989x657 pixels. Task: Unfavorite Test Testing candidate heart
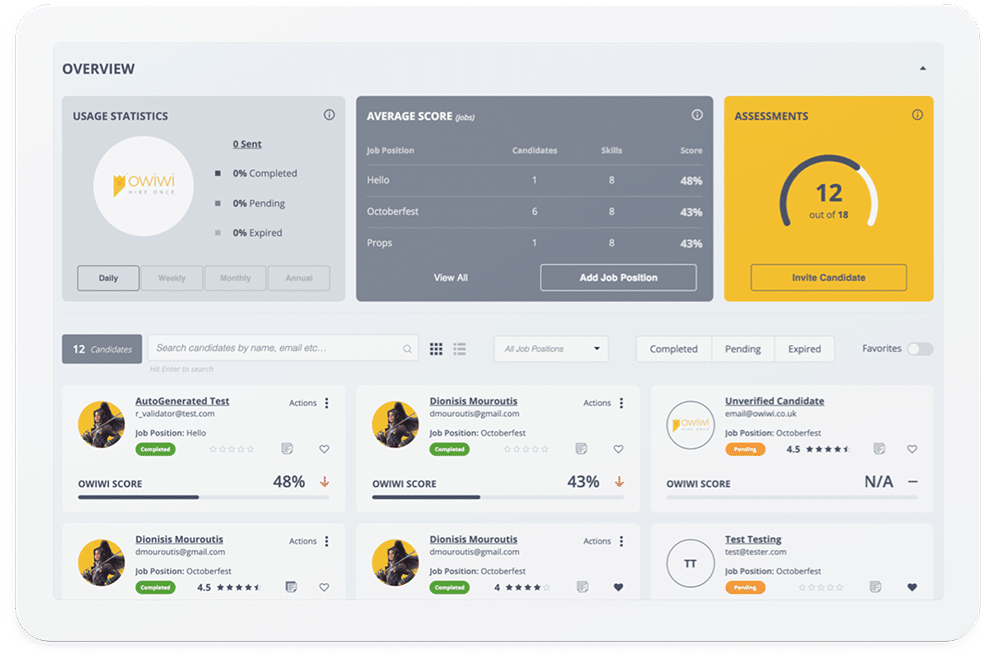[x=912, y=587]
